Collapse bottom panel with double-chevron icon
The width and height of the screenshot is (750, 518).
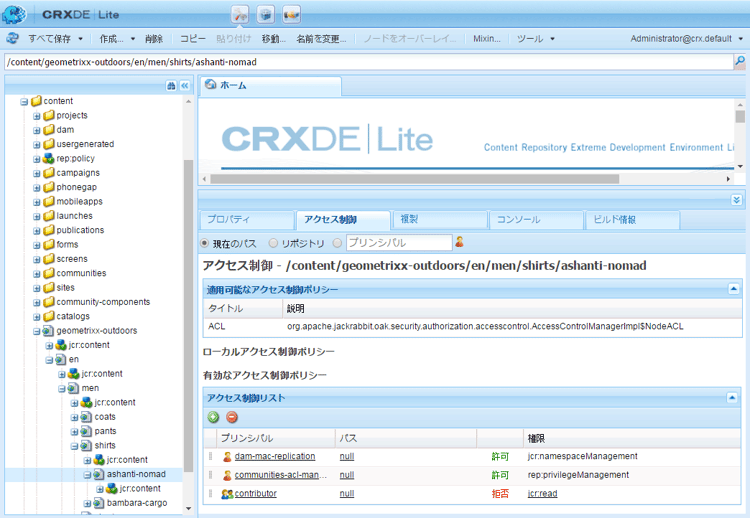pyautogui.click(x=737, y=199)
